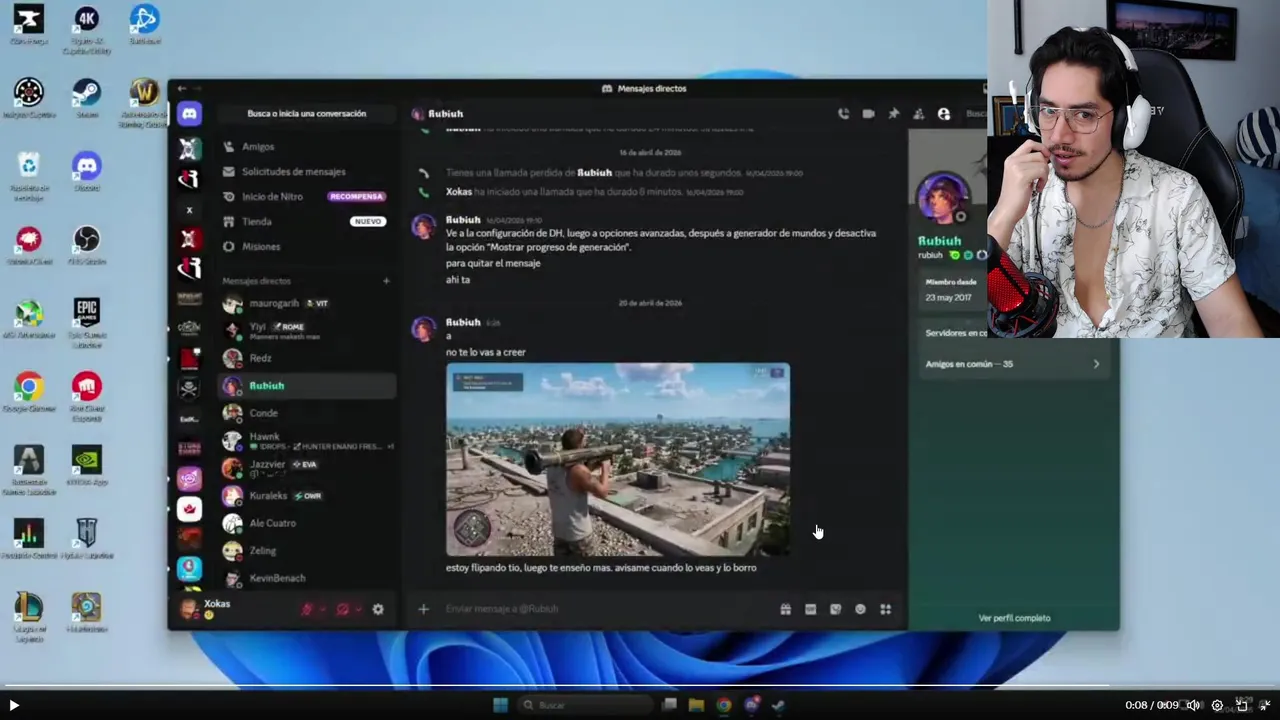Start a video call with Rubiuh

(x=868, y=114)
